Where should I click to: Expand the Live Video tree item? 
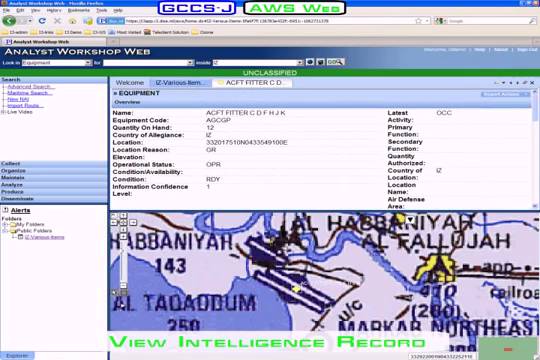3,112
